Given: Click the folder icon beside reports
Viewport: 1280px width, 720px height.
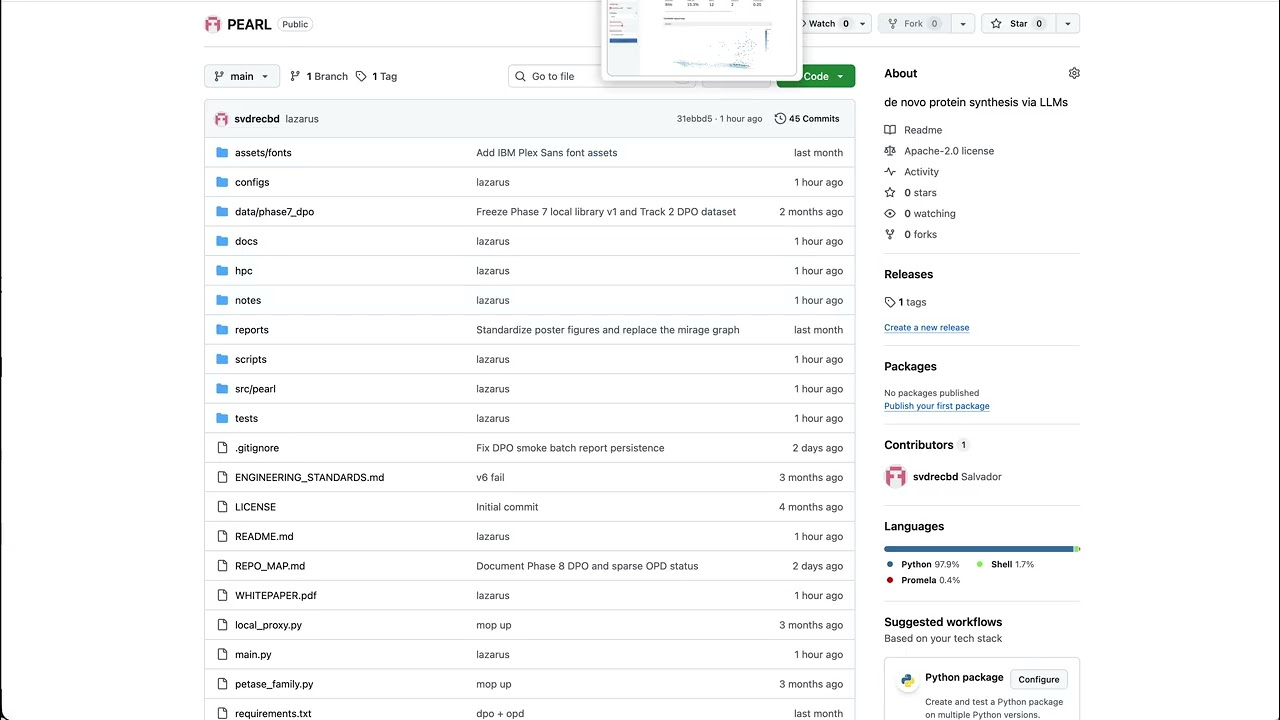Looking at the screenshot, I should (x=222, y=330).
